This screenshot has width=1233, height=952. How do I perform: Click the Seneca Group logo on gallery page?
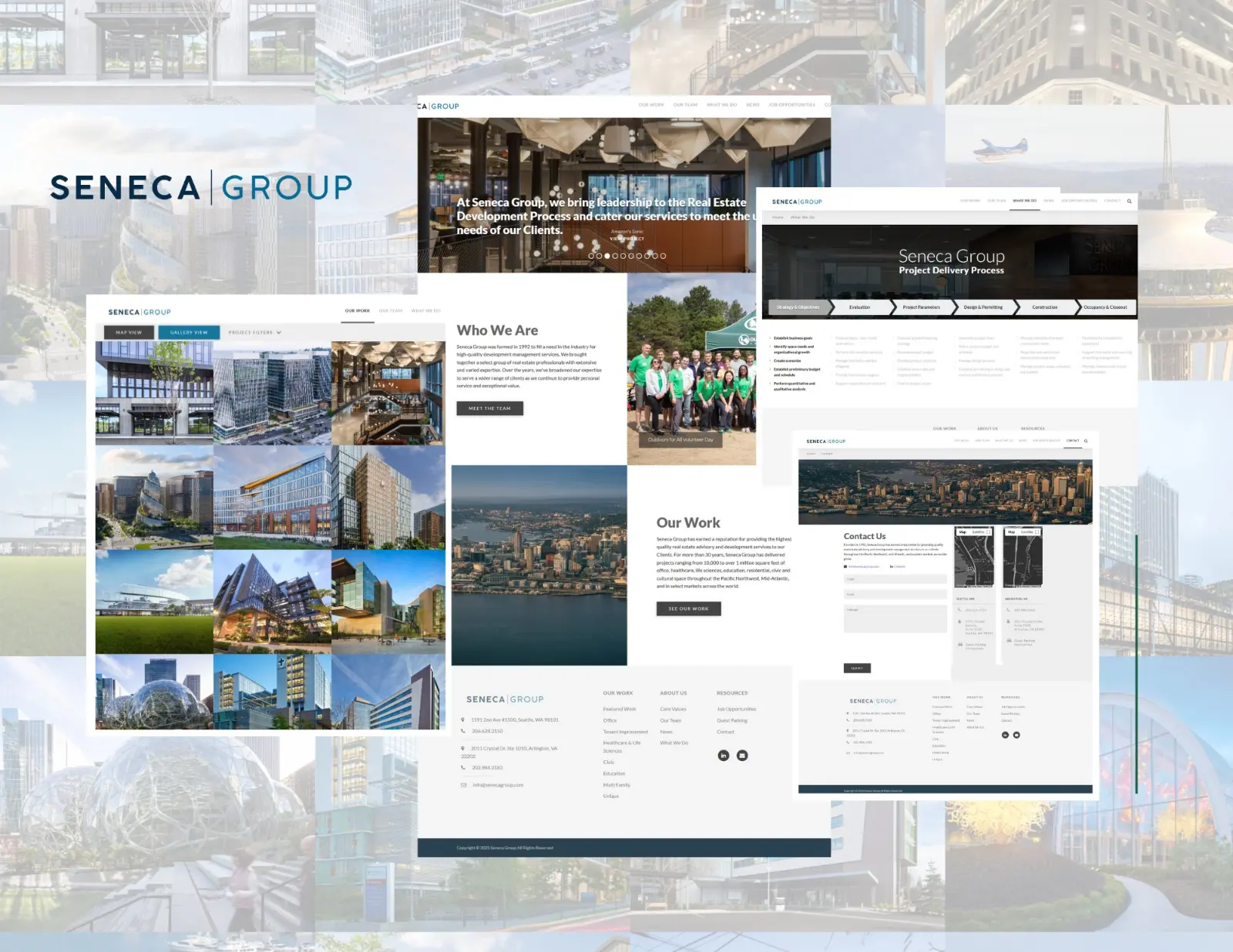click(139, 312)
